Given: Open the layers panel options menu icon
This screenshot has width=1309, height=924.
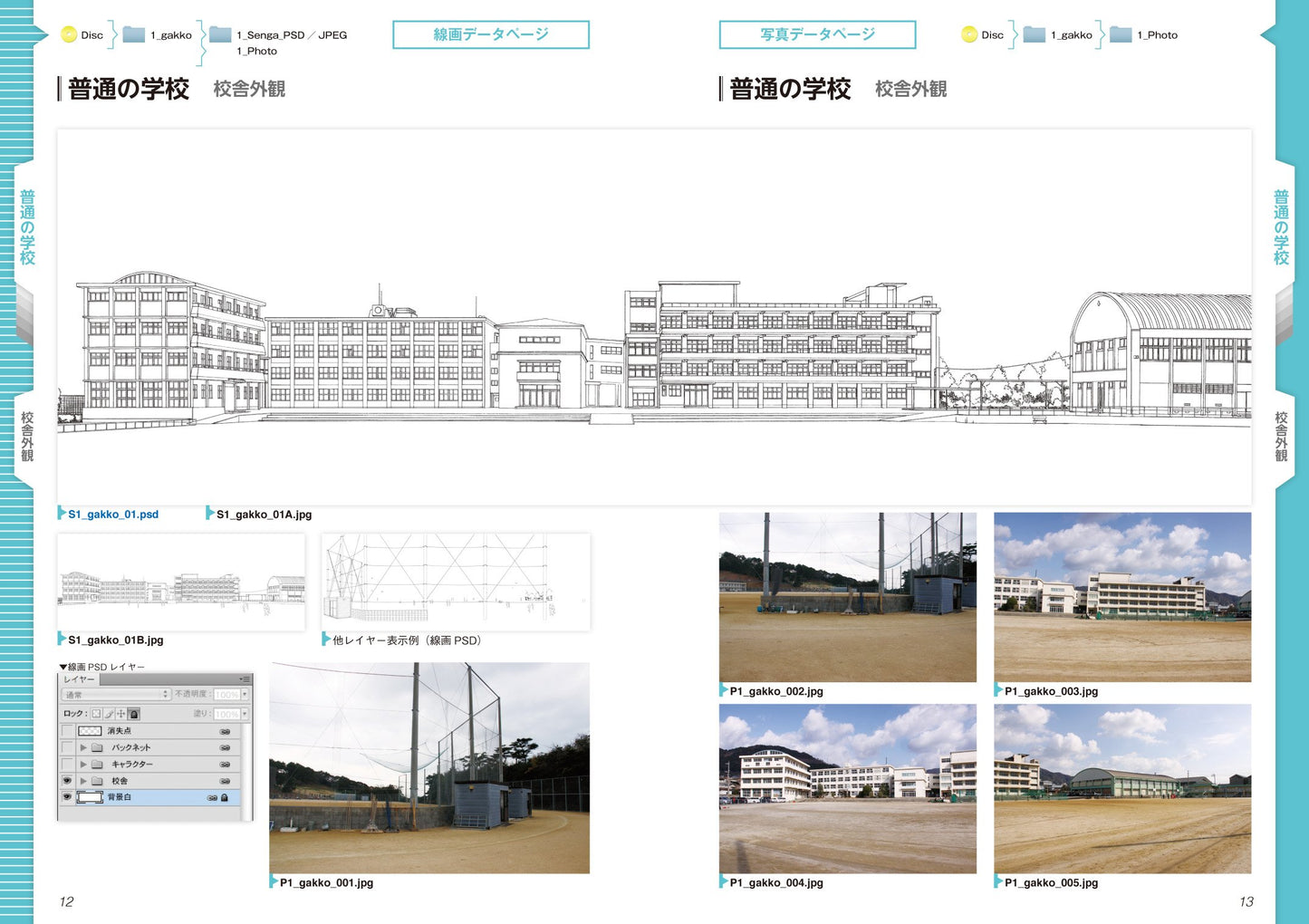Looking at the screenshot, I should click(x=244, y=679).
